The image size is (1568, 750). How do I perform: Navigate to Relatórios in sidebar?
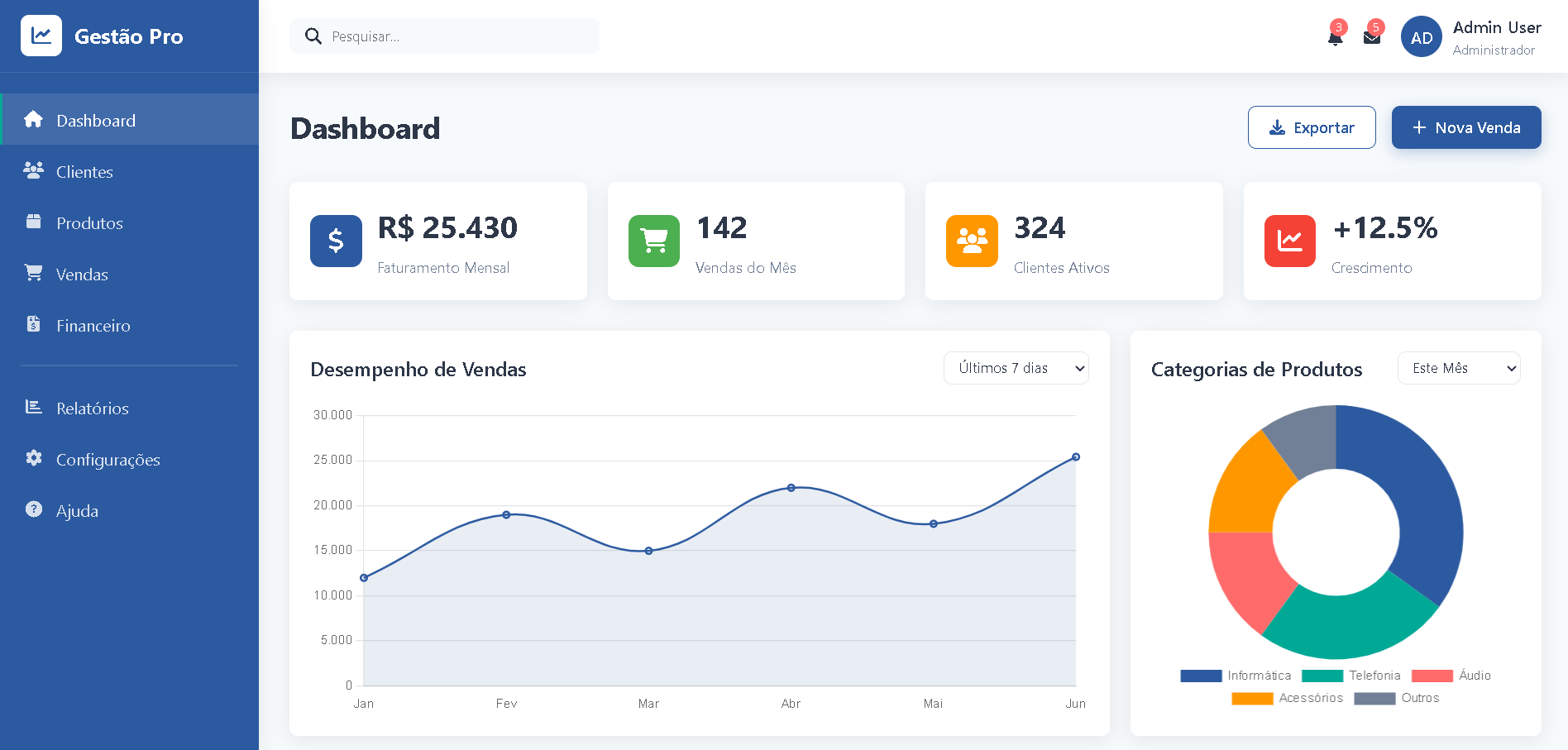[x=92, y=408]
